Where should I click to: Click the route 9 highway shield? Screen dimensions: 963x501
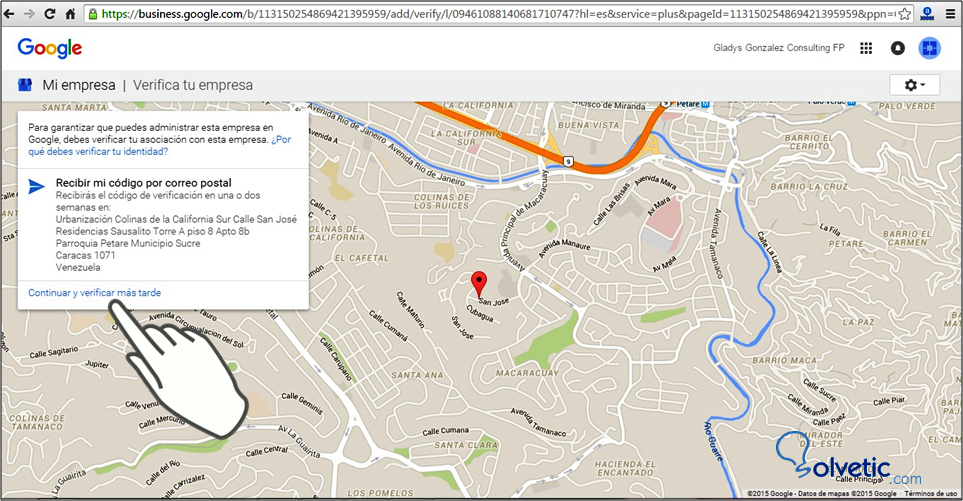click(568, 161)
